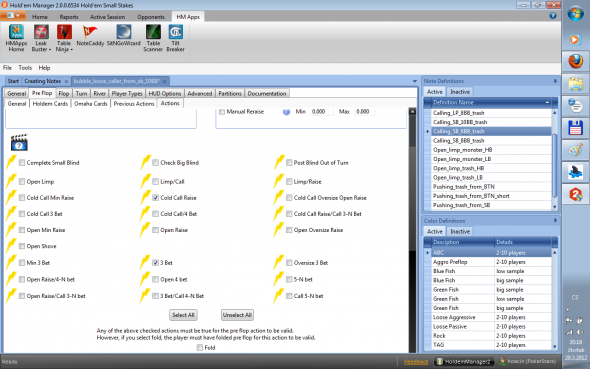The width and height of the screenshot is (590, 369).
Task: Enable Check Big Blind checkbox
Action: (x=155, y=162)
